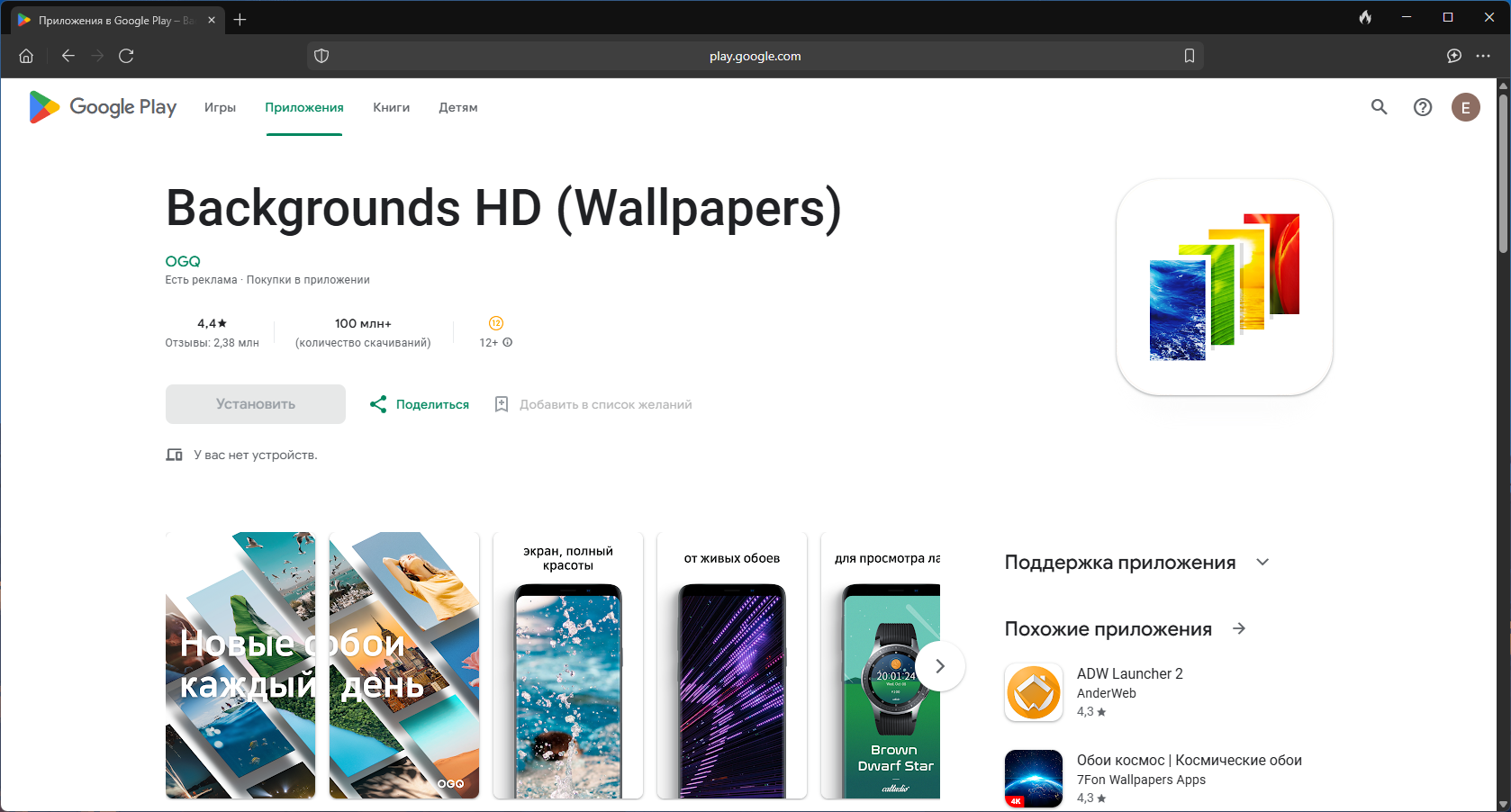This screenshot has height=812, width=1511.
Task: Open the Brown Dwarf Star watch screenshot
Action: click(x=881, y=665)
